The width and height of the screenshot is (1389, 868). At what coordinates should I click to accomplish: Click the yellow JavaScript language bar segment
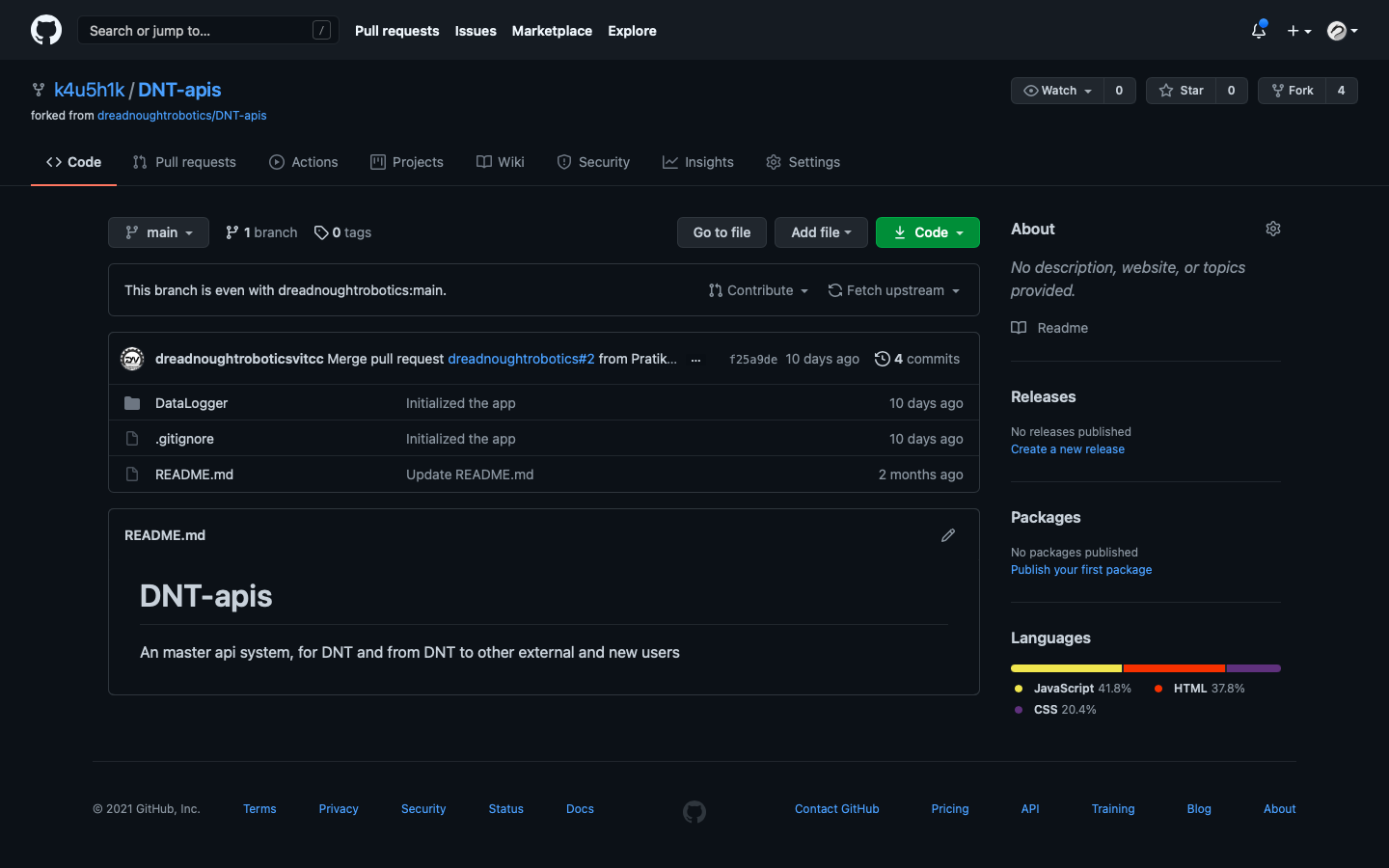click(x=1066, y=668)
